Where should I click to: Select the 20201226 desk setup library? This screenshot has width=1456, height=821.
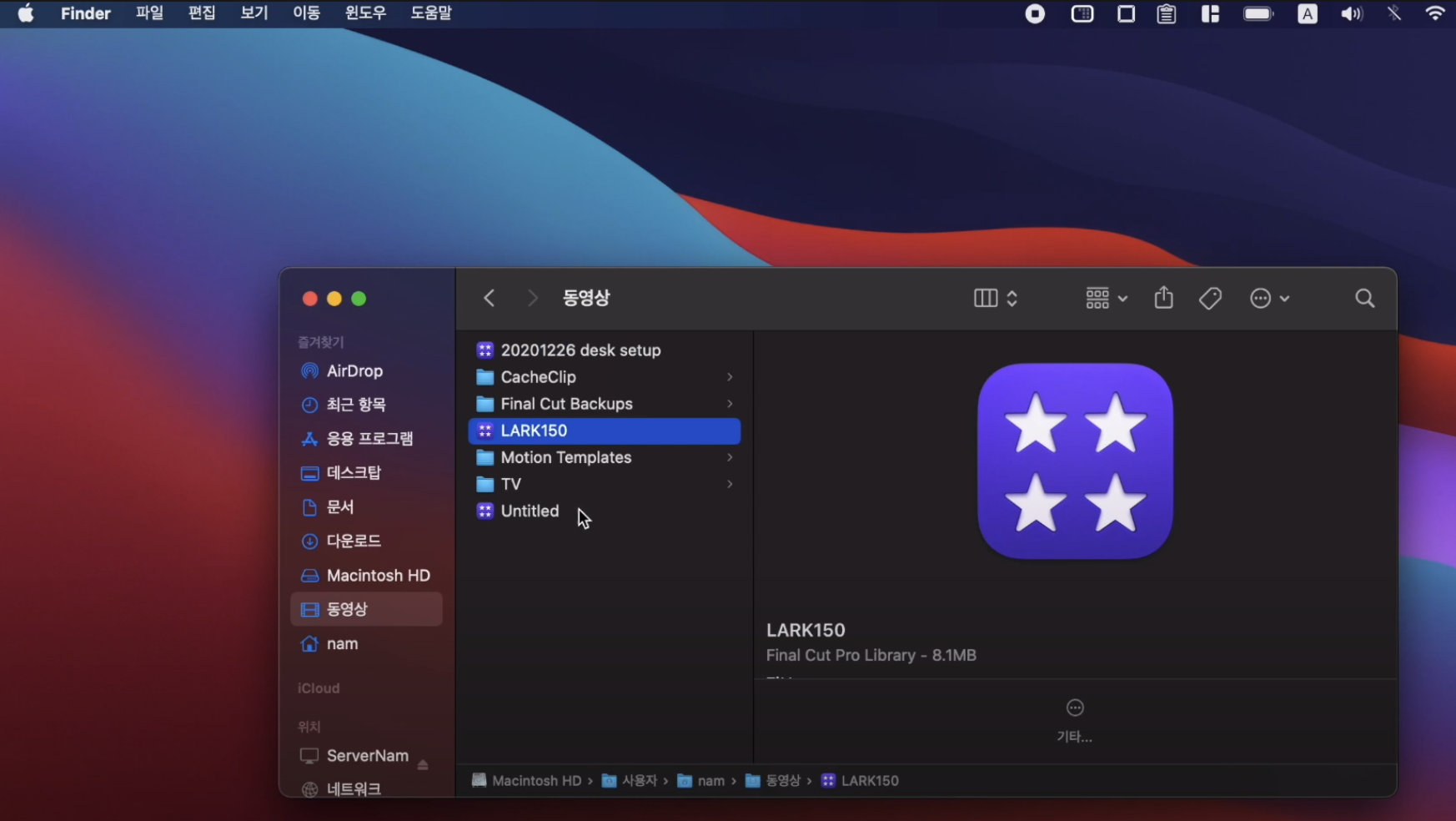coord(605,350)
